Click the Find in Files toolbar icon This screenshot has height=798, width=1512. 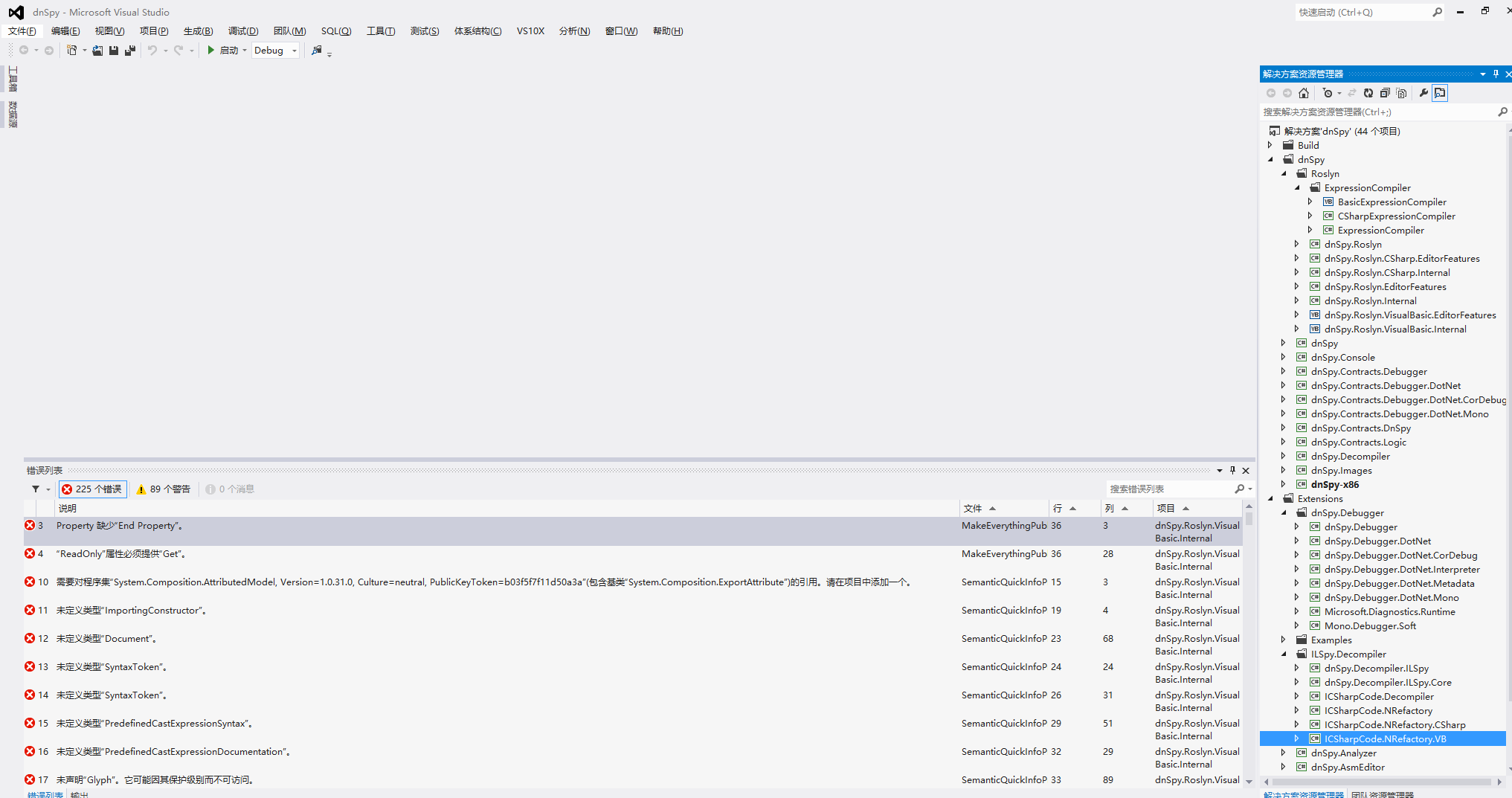tap(317, 50)
